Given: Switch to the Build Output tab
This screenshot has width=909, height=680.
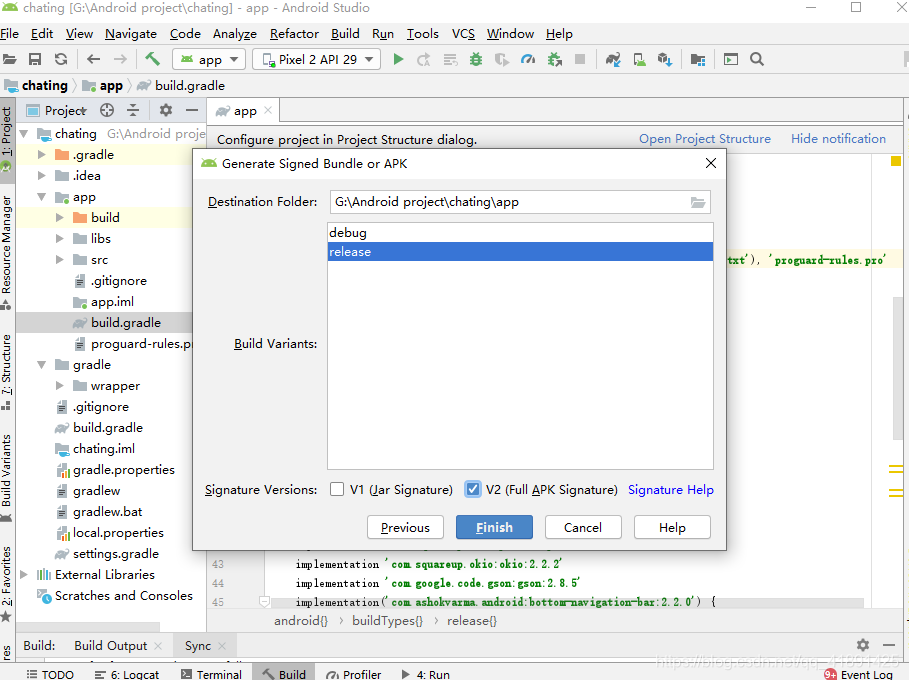Looking at the screenshot, I should coord(111,645).
